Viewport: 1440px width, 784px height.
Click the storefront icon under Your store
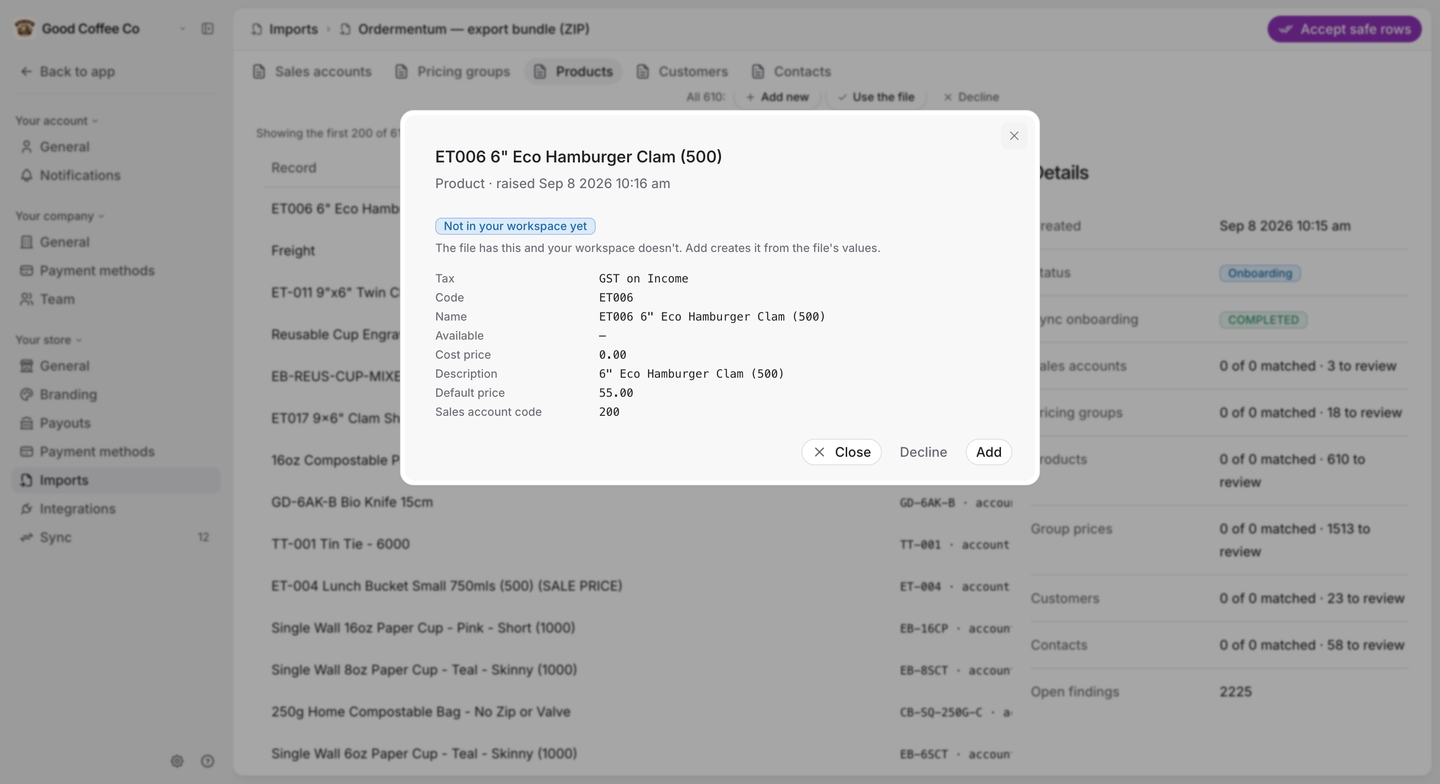(x=27, y=366)
